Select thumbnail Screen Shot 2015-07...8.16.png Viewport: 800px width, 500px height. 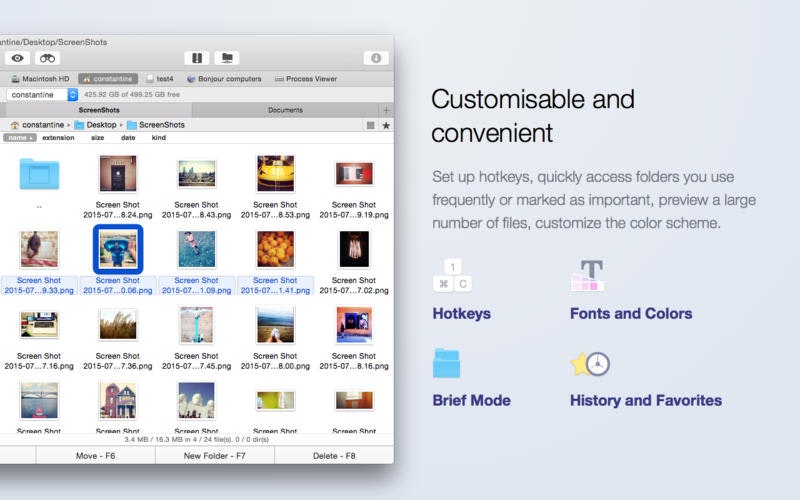click(x=354, y=324)
